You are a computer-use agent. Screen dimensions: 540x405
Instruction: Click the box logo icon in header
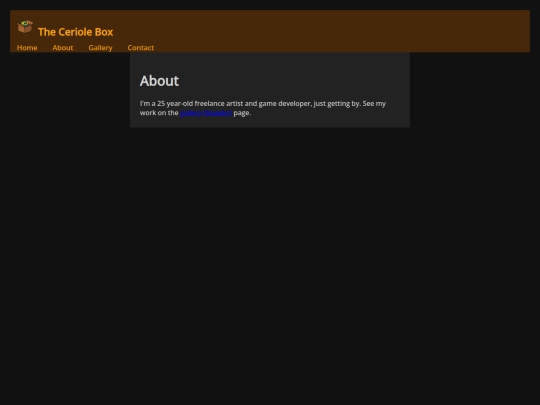point(25,27)
